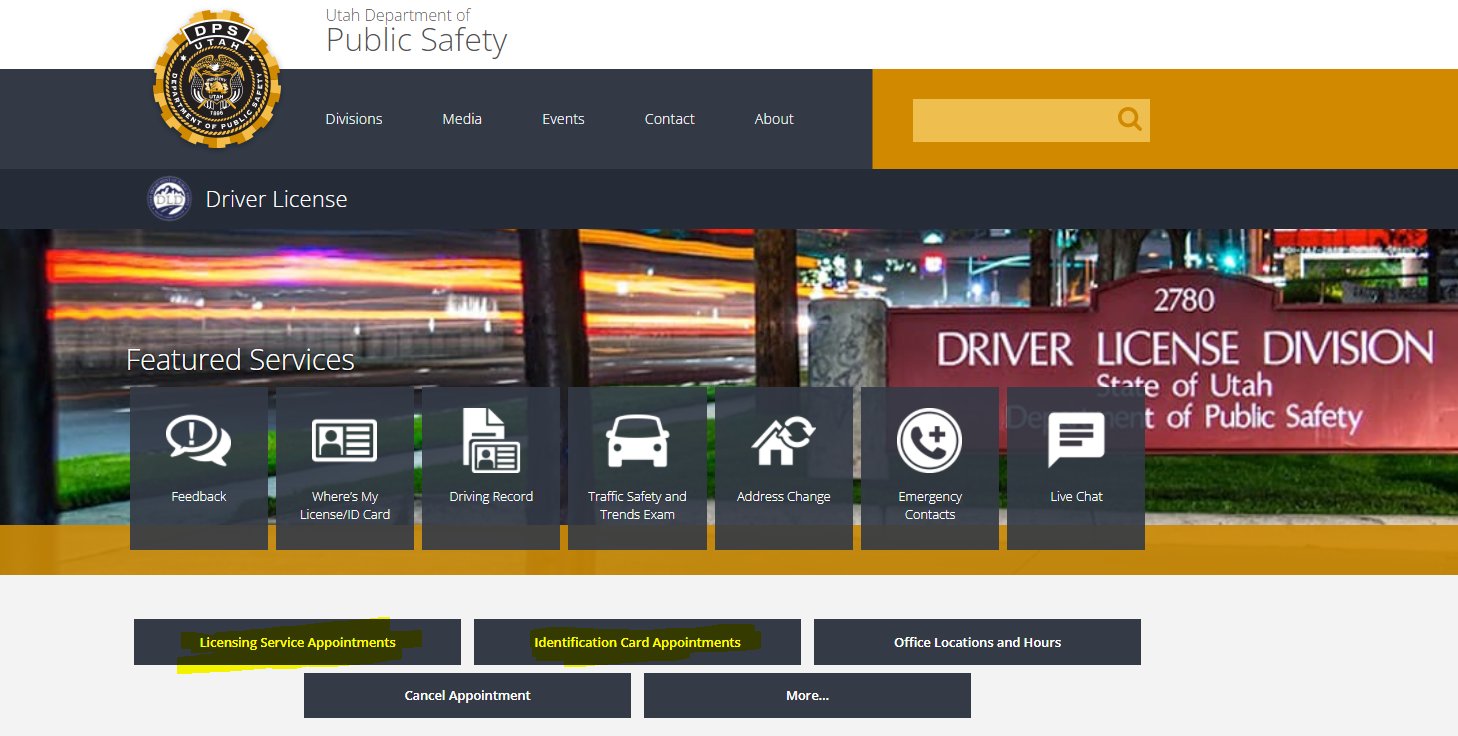The width and height of the screenshot is (1458, 736).
Task: Open the Divisions menu
Action: pyautogui.click(x=354, y=119)
